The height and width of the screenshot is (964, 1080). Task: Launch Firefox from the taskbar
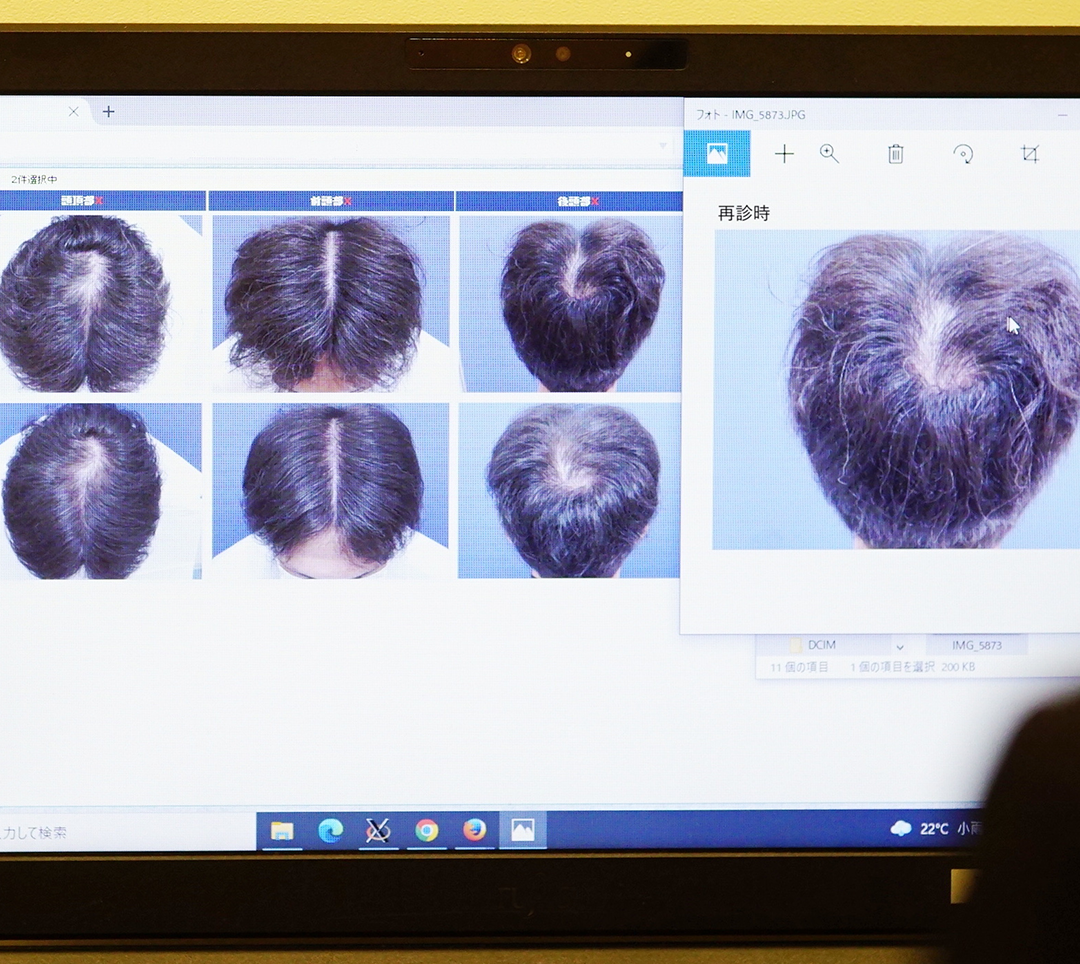(x=475, y=830)
